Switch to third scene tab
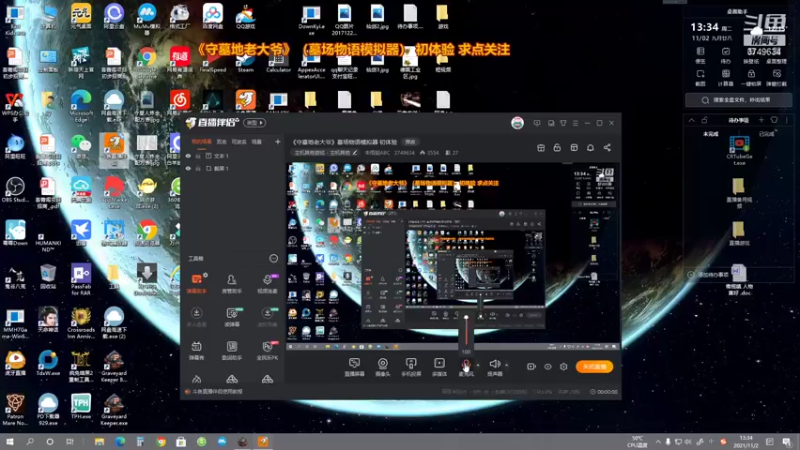The image size is (800, 450). click(x=239, y=142)
